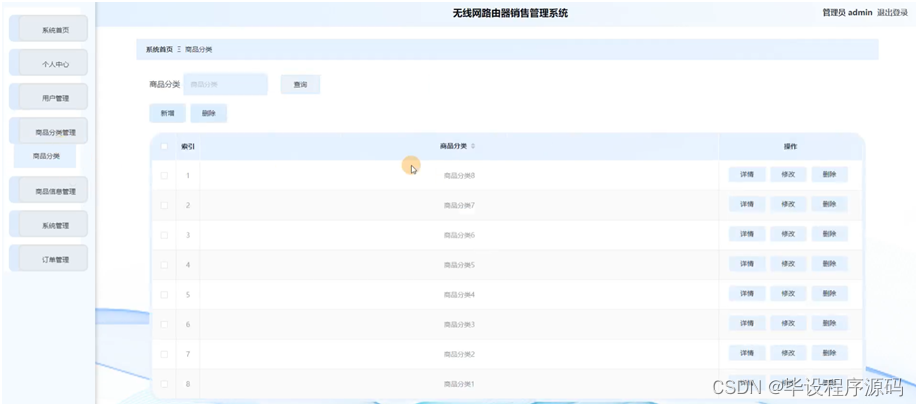
Task: Click 修改 for 商品分类5
Action: [x=788, y=264]
